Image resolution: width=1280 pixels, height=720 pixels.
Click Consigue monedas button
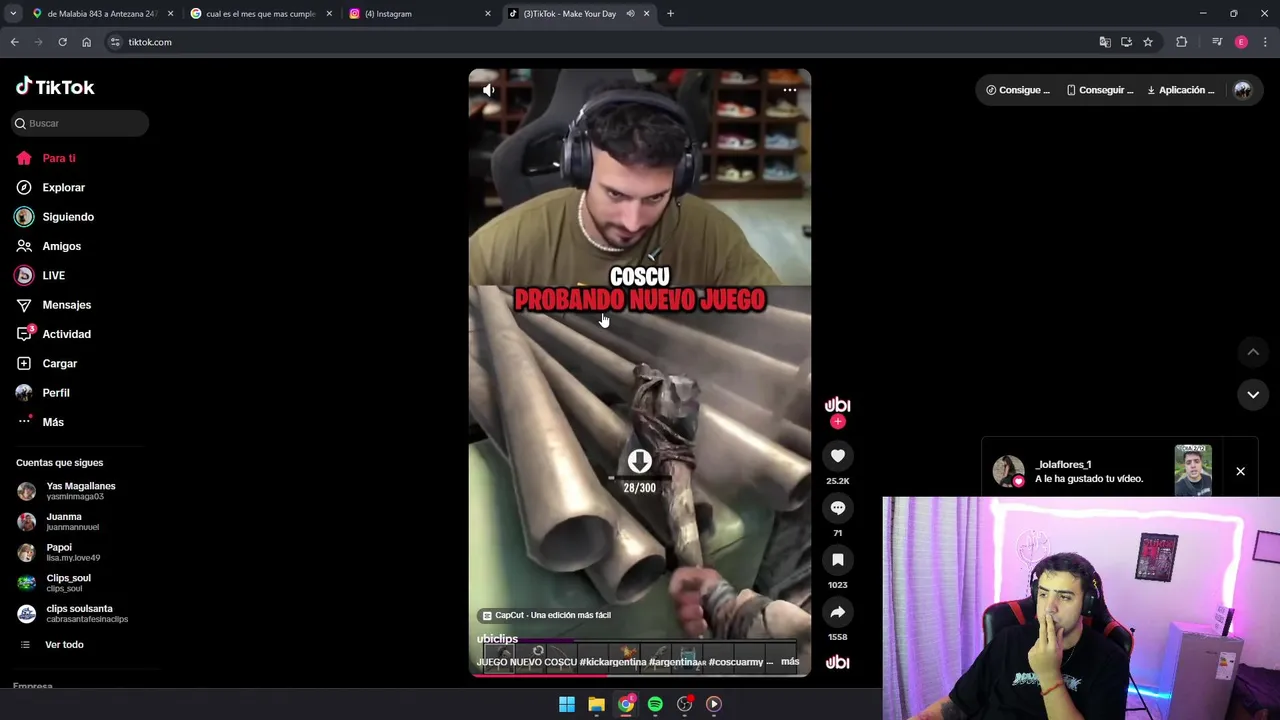[x=1018, y=90]
